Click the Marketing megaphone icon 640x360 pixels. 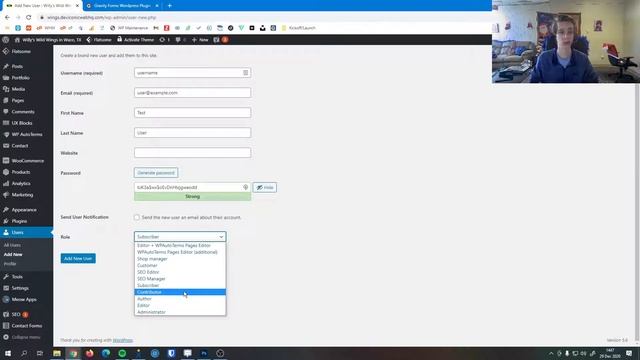pos(6,195)
